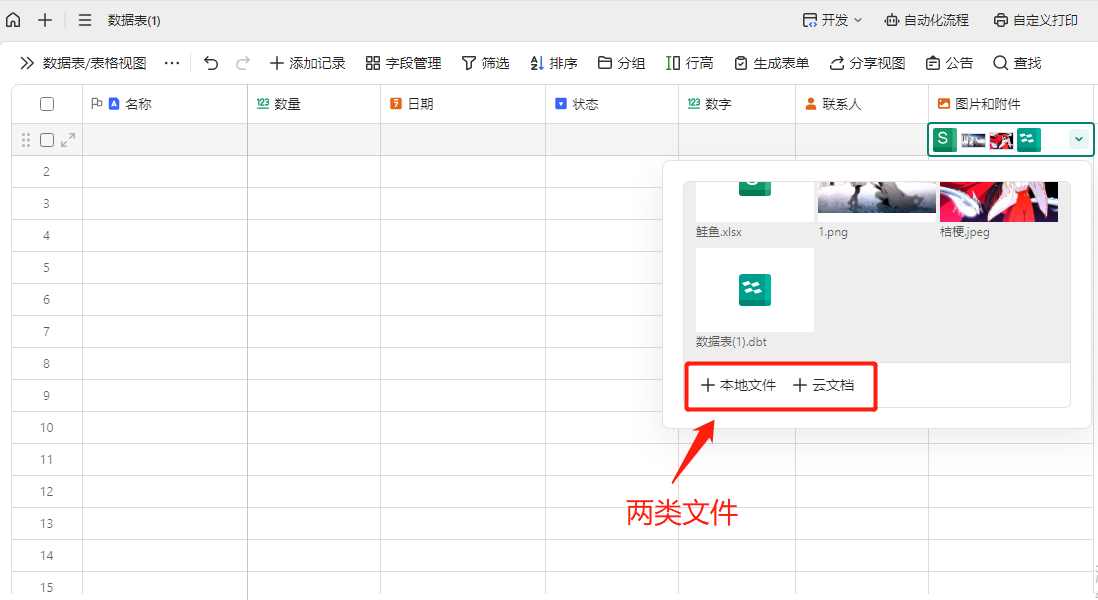The width and height of the screenshot is (1098, 600).
Task: Open 自定义打印
Action: pyautogui.click(x=1036, y=20)
